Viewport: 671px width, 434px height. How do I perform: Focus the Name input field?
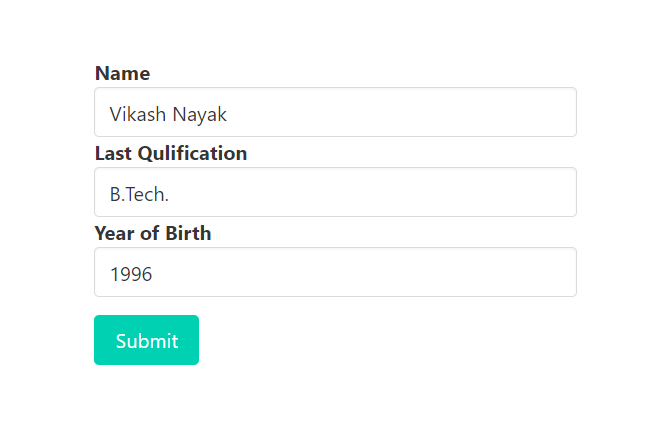click(336, 112)
